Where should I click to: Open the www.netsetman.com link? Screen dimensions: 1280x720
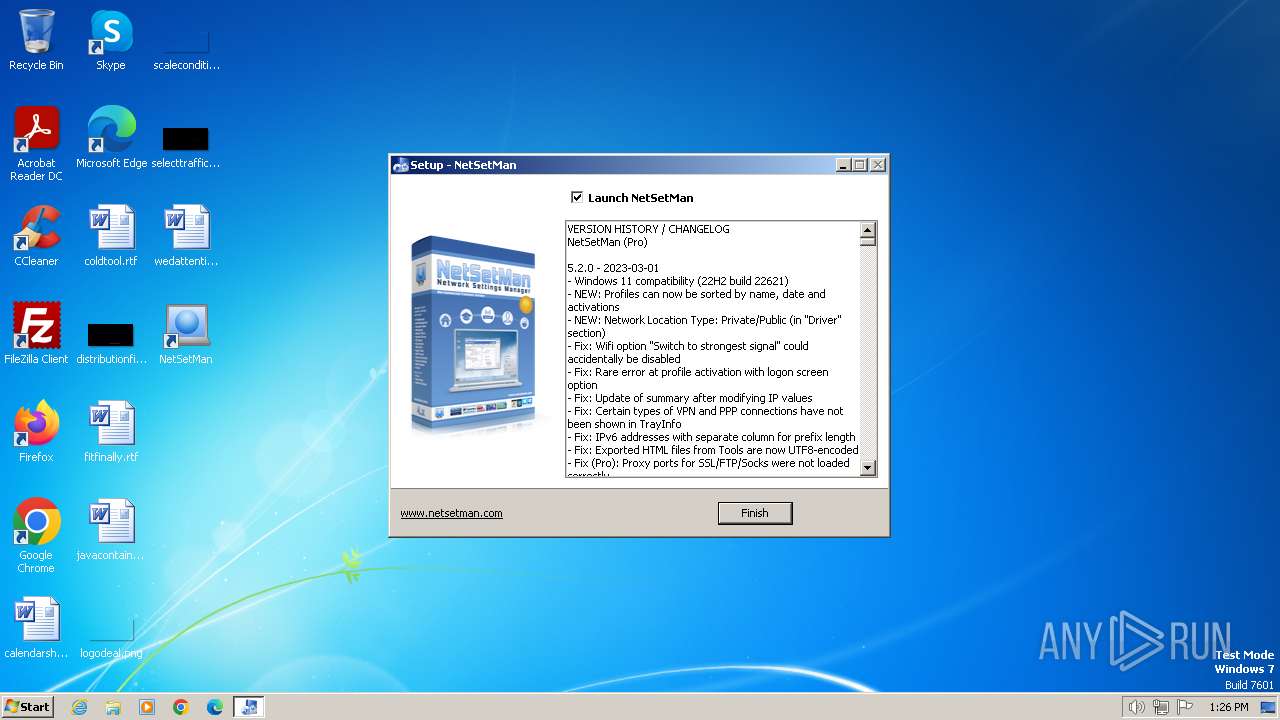pos(451,513)
